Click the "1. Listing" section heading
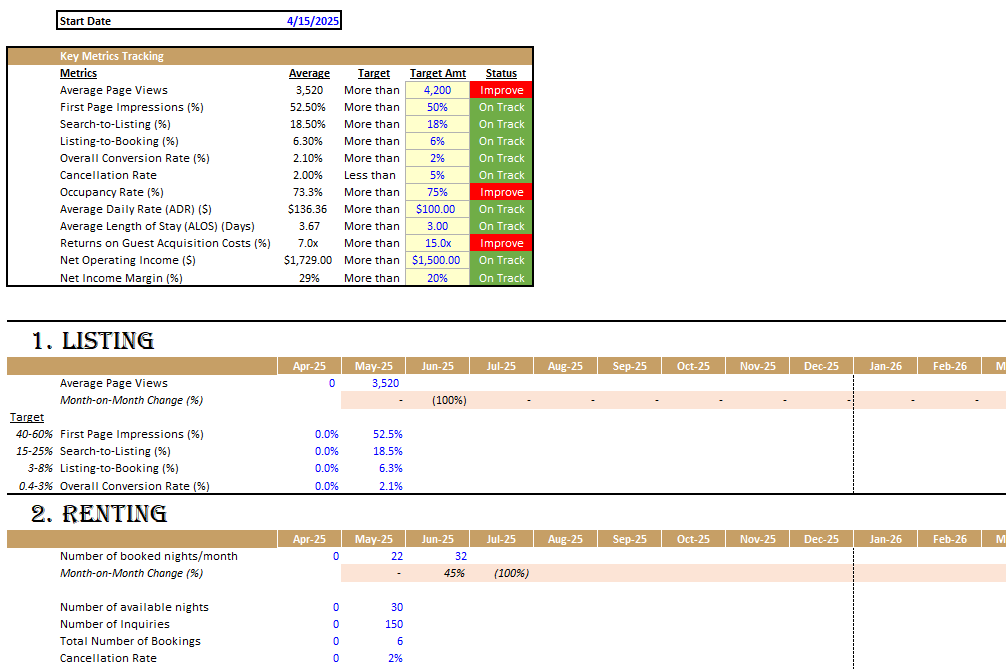Image resolution: width=1006 pixels, height=669 pixels. click(x=93, y=341)
